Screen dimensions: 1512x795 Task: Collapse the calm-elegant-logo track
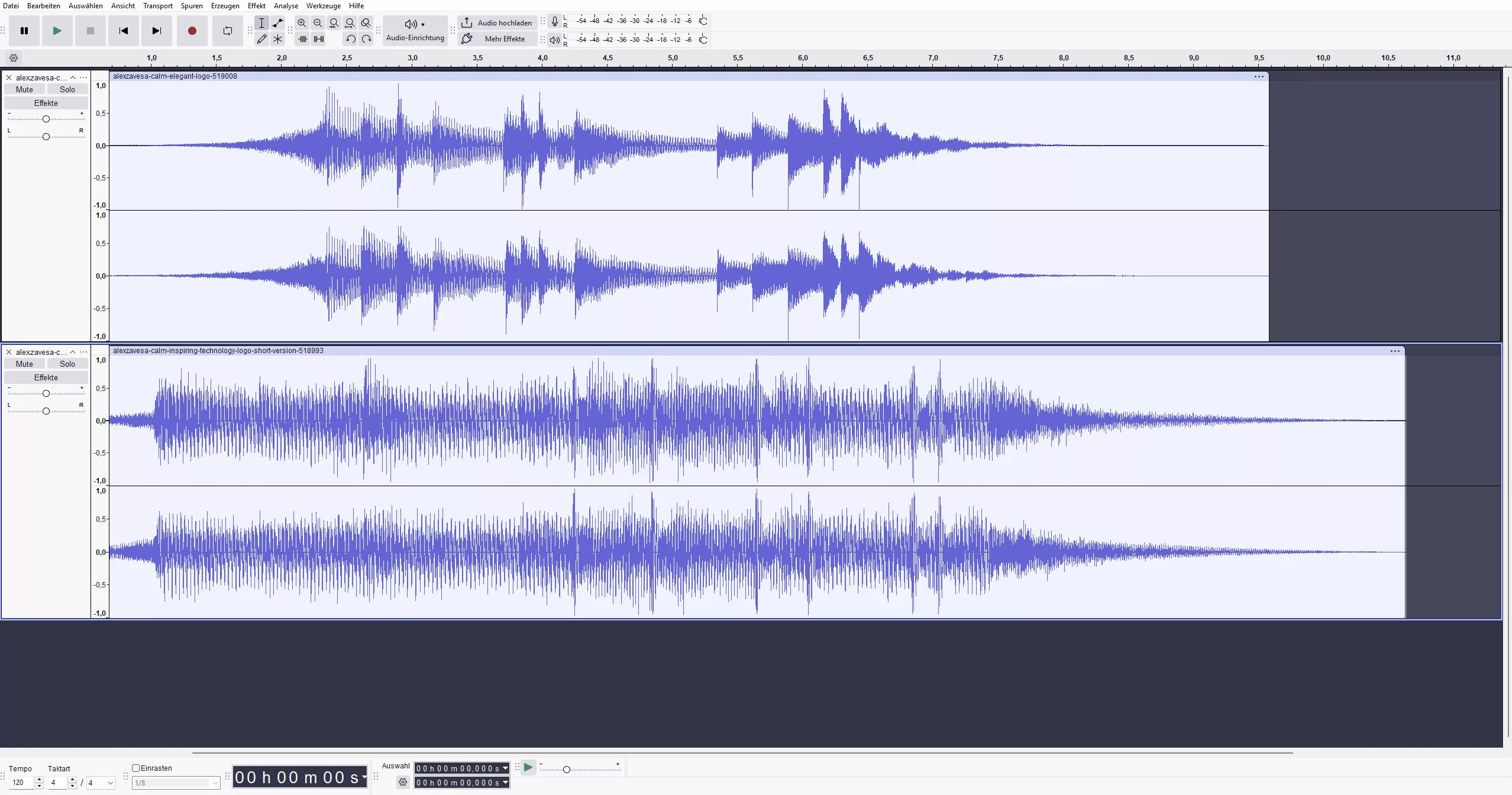pyautogui.click(x=73, y=77)
